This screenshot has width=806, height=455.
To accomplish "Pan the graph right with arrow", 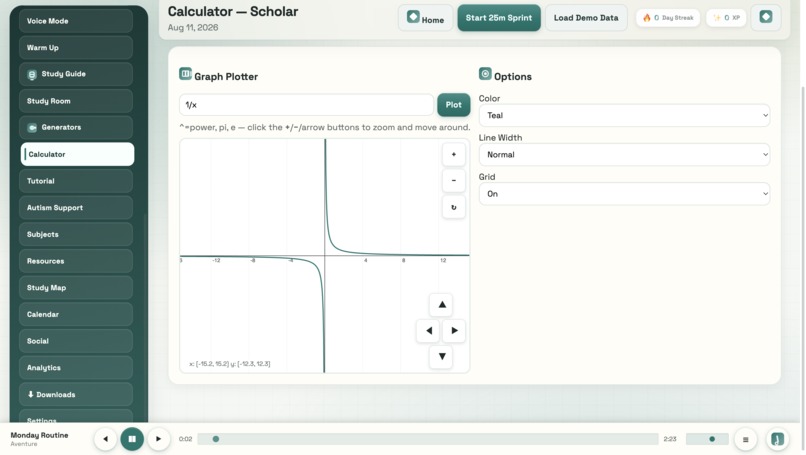I will tap(454, 331).
